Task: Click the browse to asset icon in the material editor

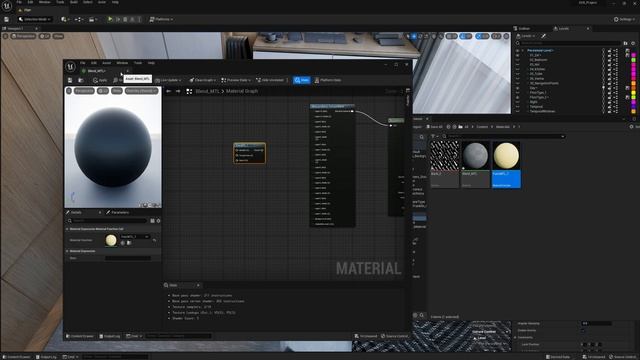Action: (81, 80)
